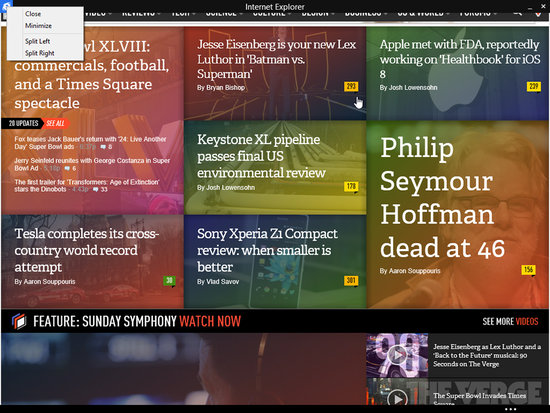Click the 156 comment badge on Philip Seymour Hoffman story

[528, 270]
